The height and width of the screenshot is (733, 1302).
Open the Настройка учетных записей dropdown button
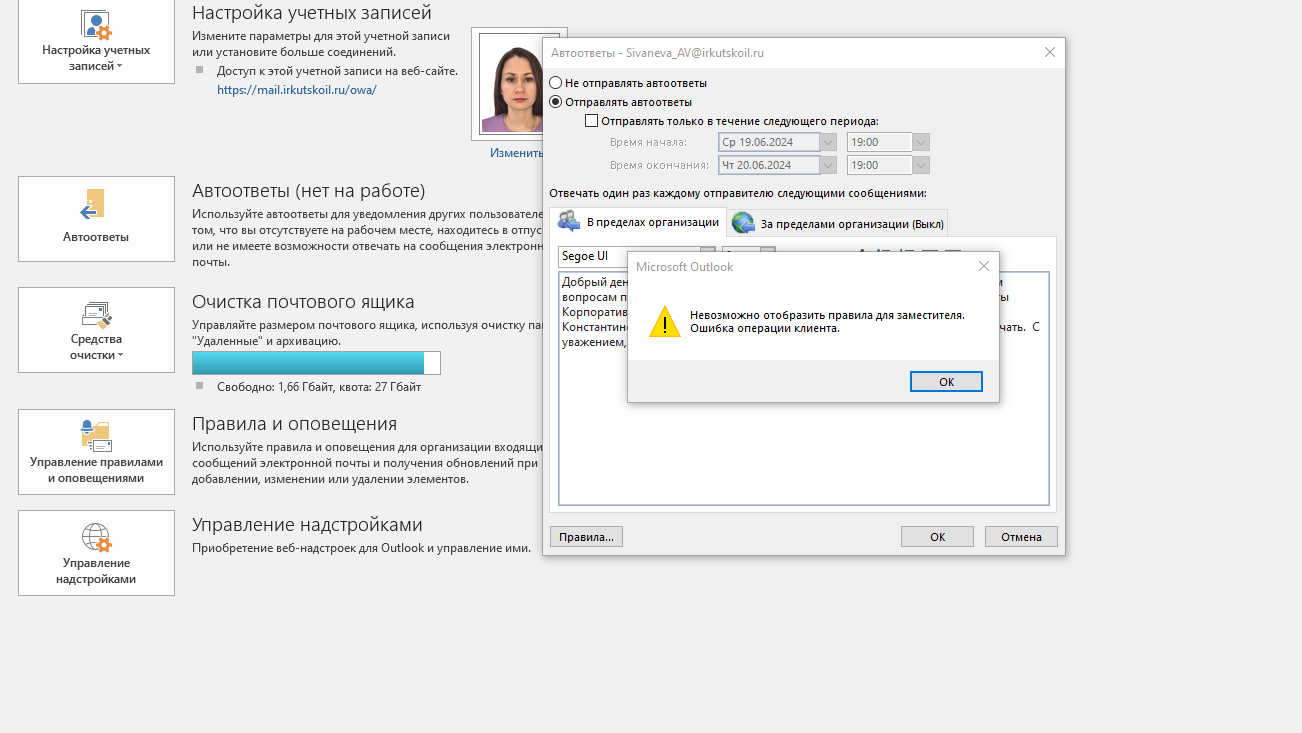(x=96, y=41)
